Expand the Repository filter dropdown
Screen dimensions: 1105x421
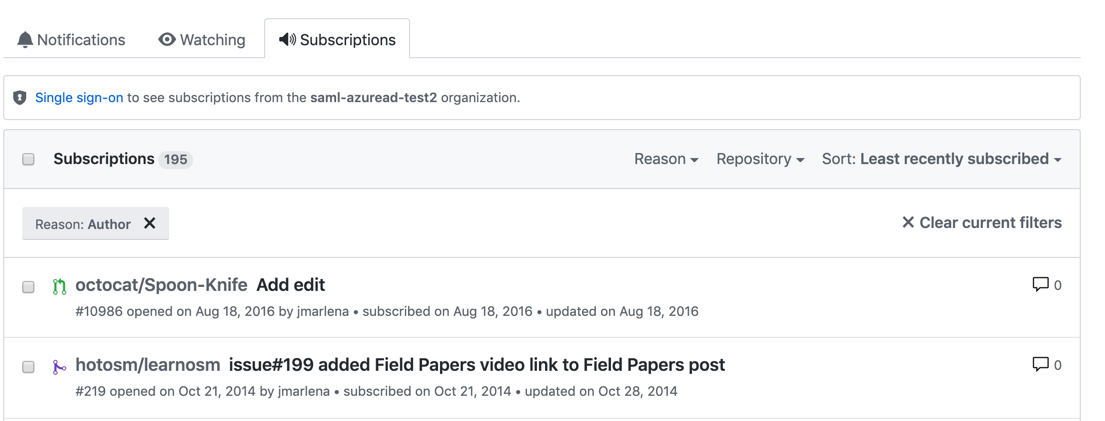(x=760, y=159)
